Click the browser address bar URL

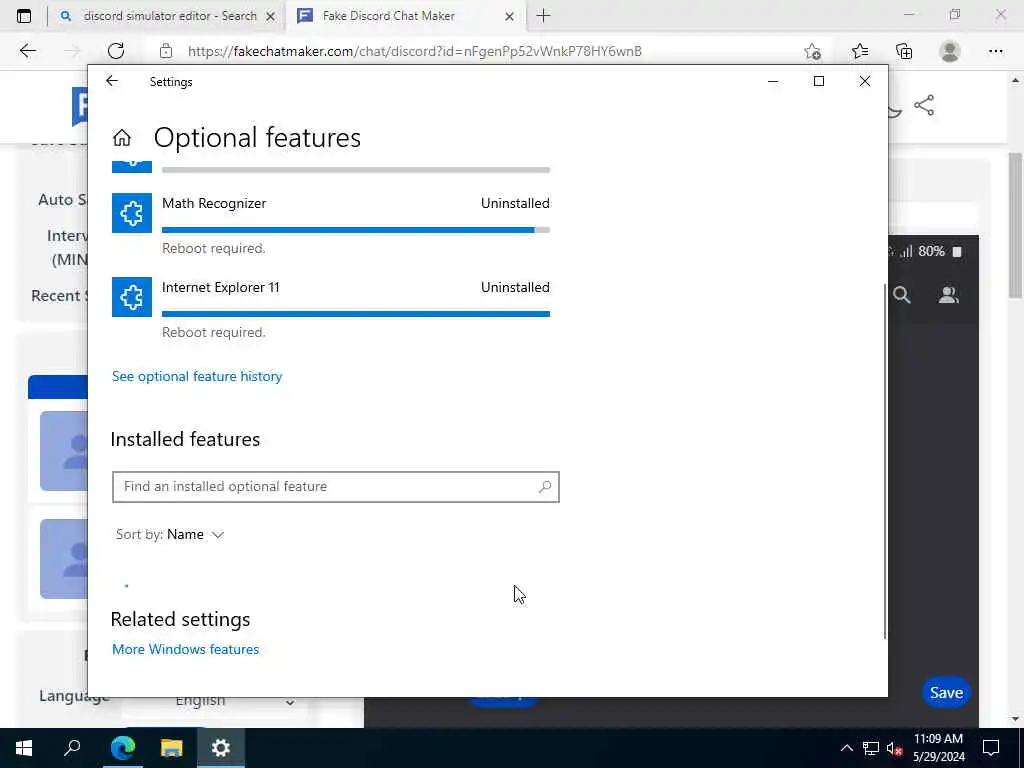(x=415, y=51)
